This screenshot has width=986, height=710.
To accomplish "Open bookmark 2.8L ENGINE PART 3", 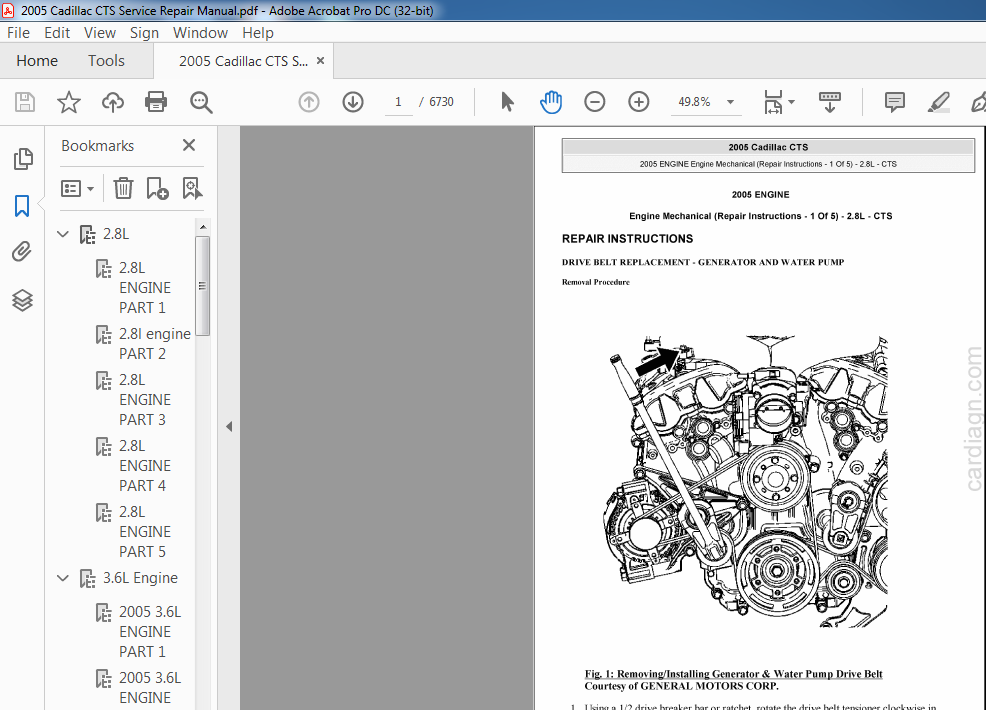I will (x=145, y=399).
